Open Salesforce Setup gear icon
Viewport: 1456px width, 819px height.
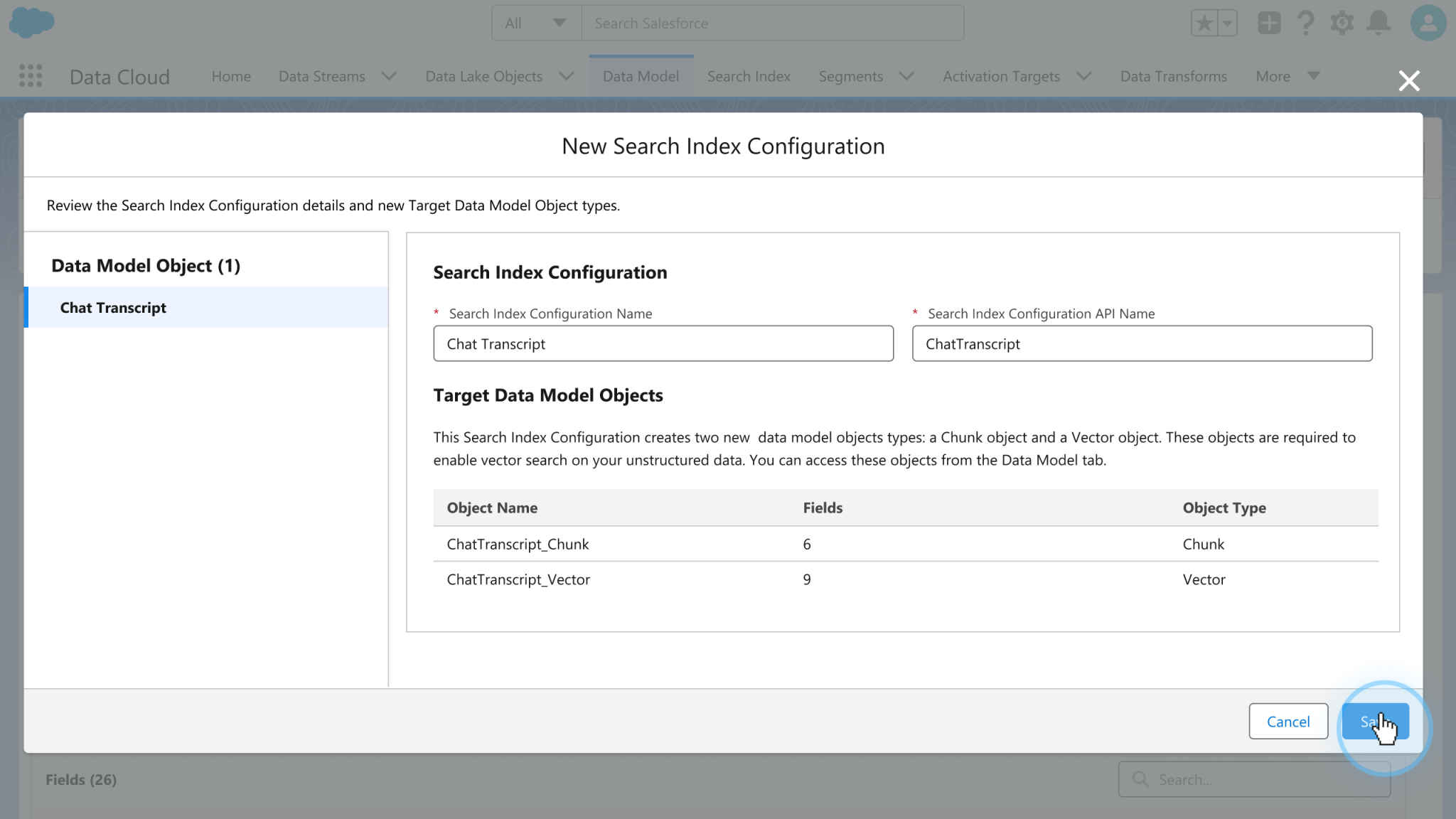point(1342,23)
